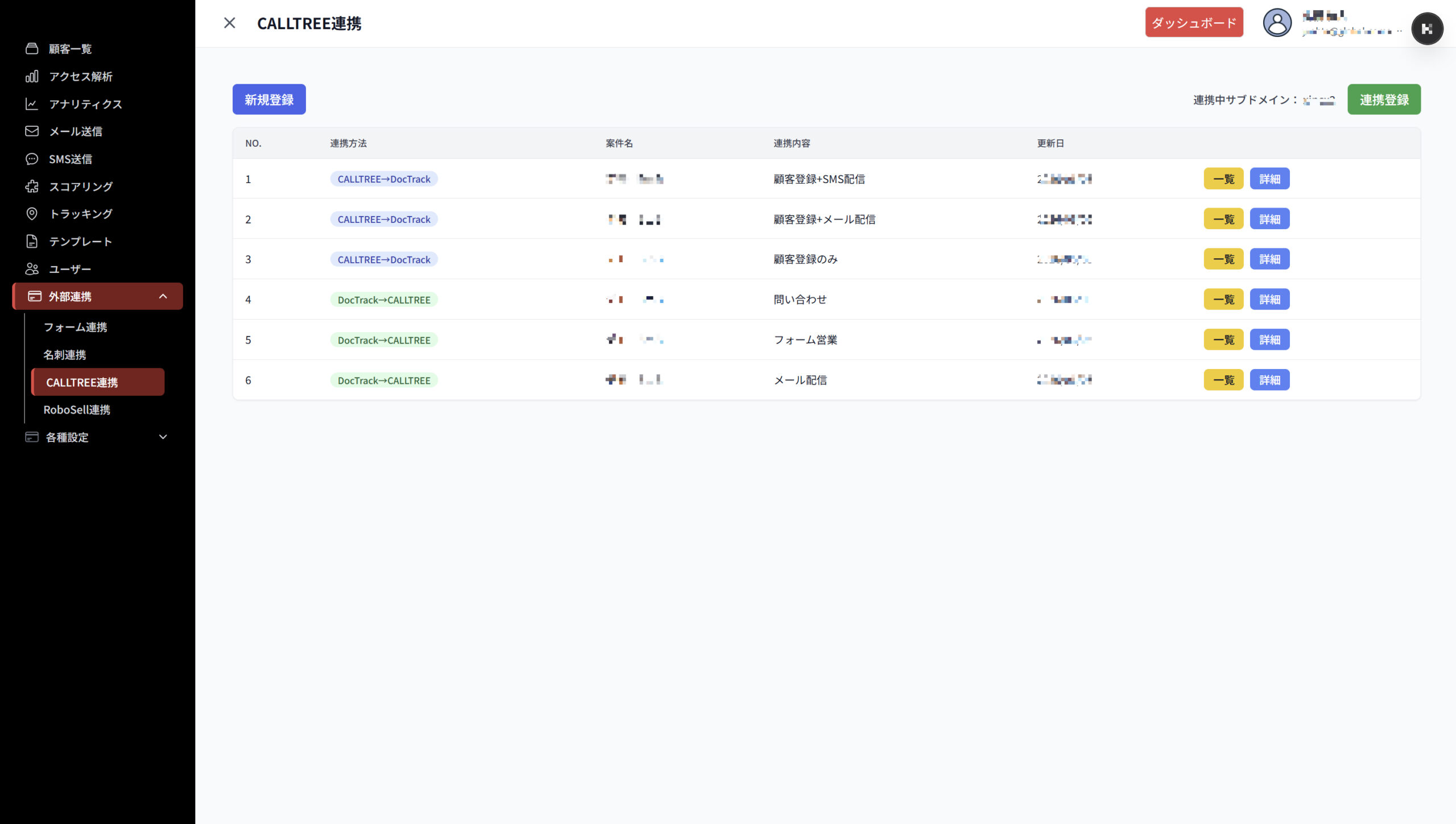Open 詳細 for row 顧客登録+SMS配信
The image size is (1456, 824).
tap(1269, 179)
